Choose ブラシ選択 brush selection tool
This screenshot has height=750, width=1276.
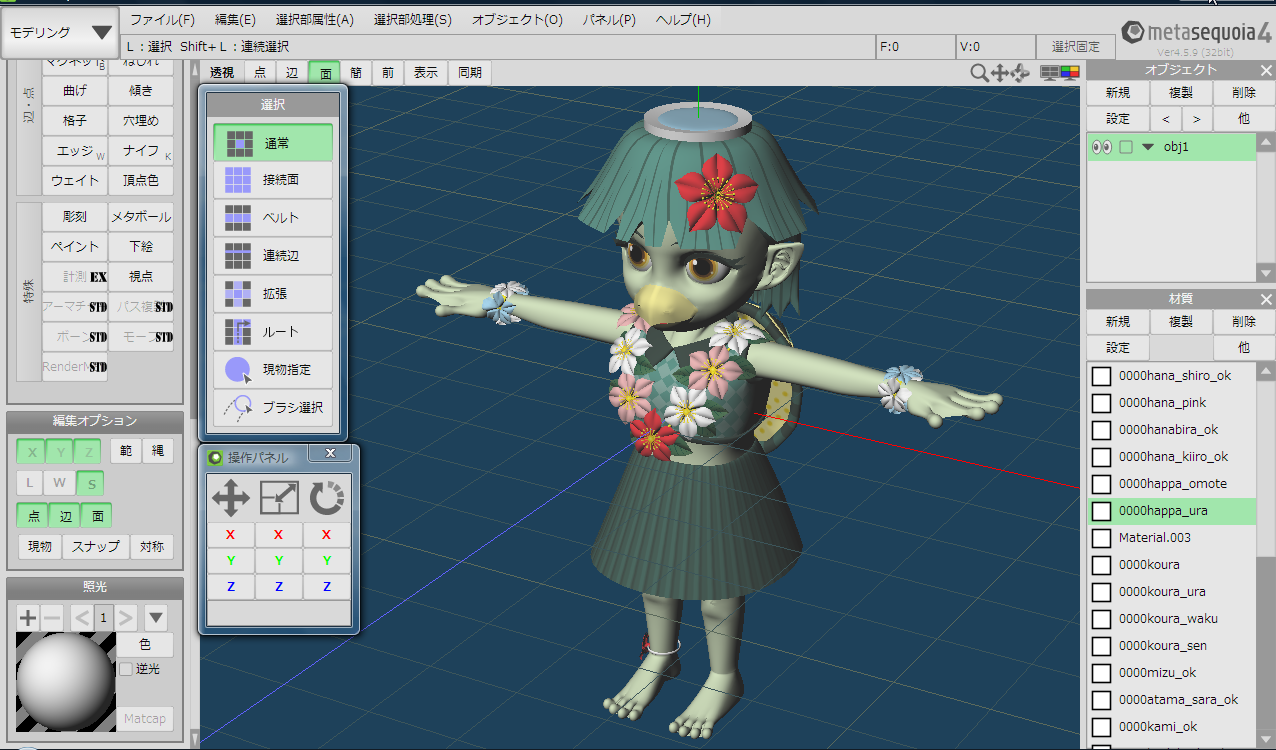click(273, 407)
